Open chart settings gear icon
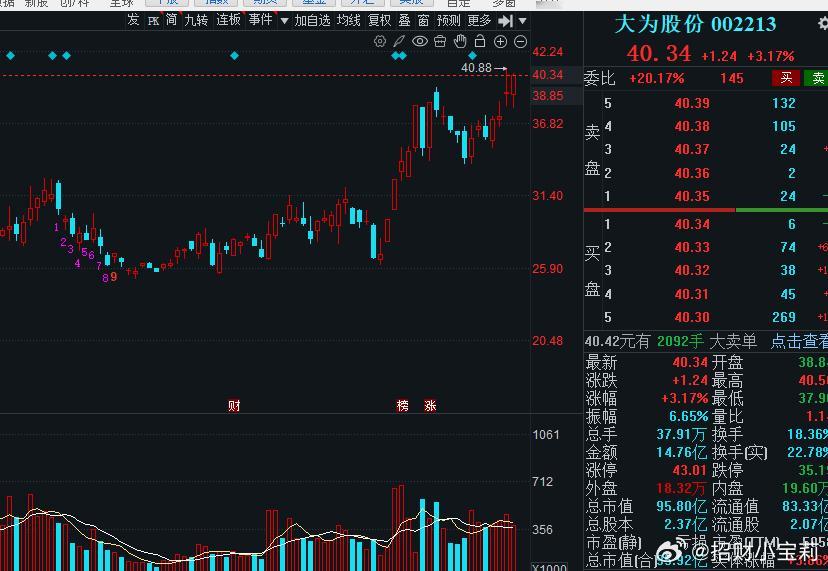This screenshot has height=571, width=828. (380, 42)
